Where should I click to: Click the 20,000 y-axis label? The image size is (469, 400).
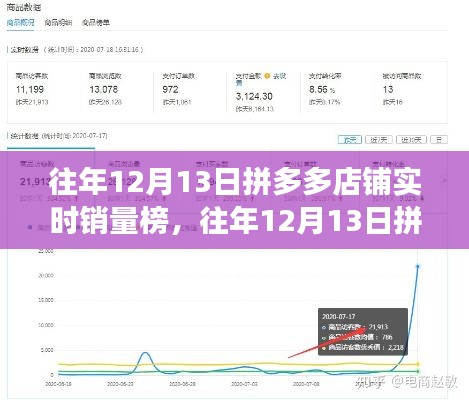[x=46, y=276]
